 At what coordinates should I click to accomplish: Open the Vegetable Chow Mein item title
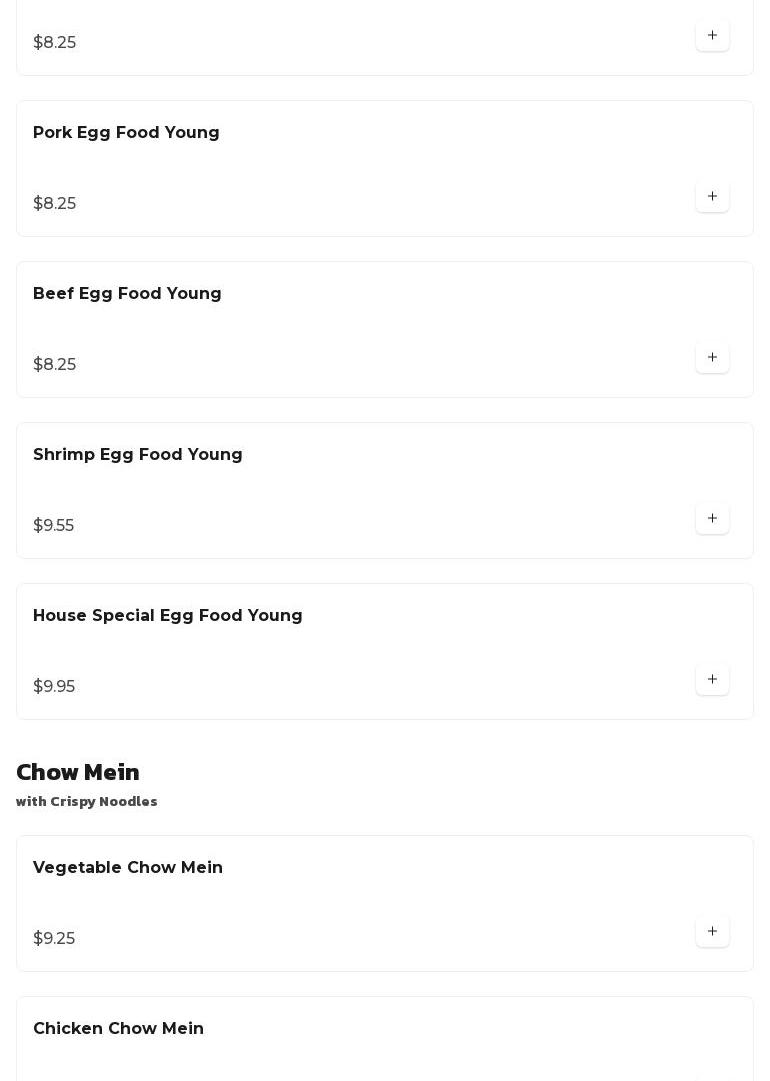128,868
